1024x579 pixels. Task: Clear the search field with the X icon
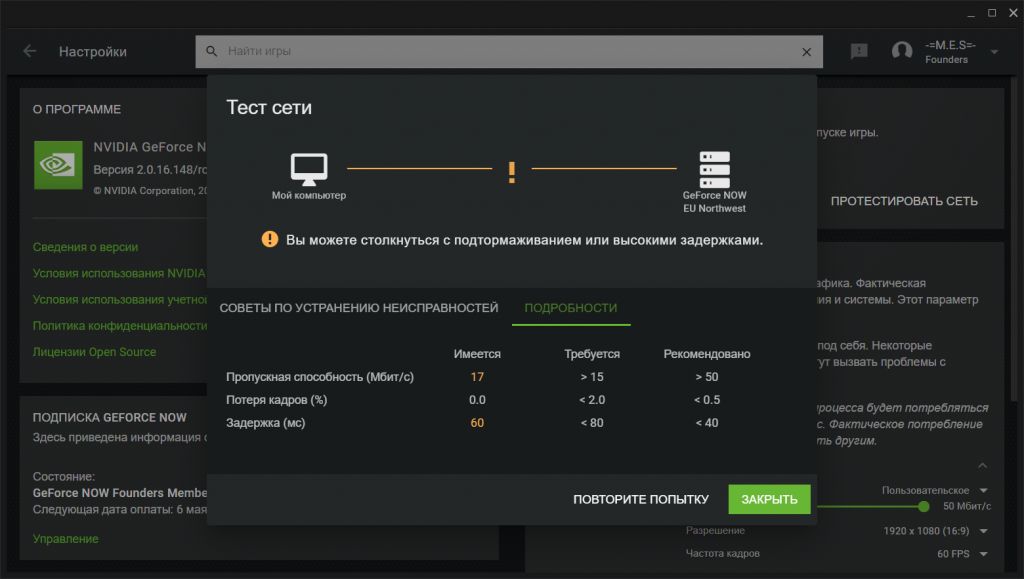[x=807, y=51]
